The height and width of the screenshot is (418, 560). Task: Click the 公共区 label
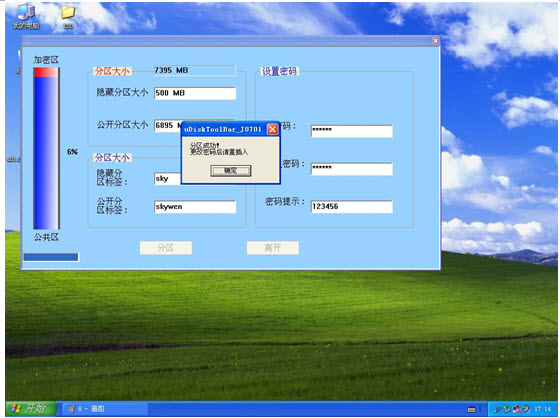pyautogui.click(x=46, y=237)
